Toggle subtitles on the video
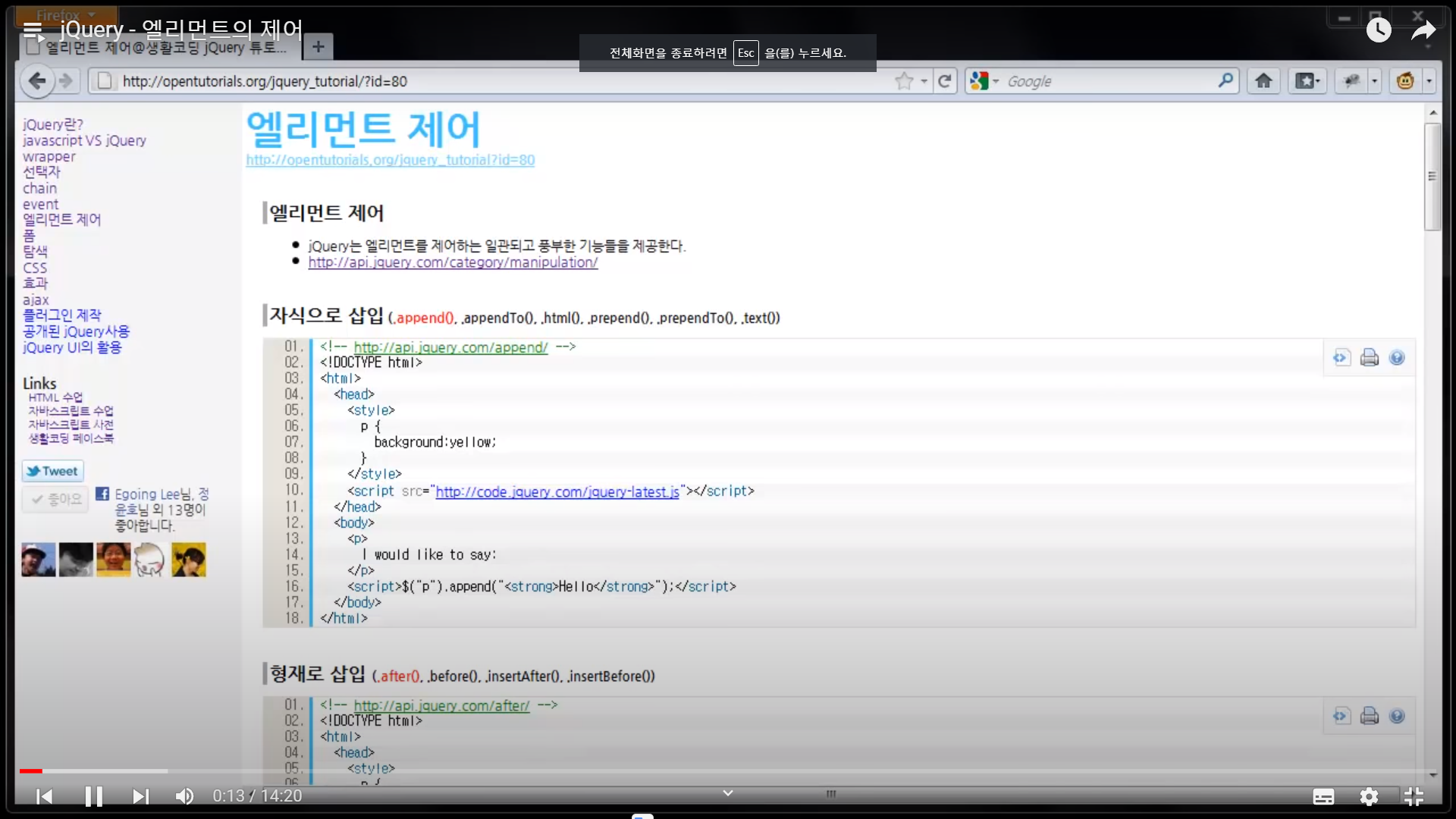 pos(1323,796)
